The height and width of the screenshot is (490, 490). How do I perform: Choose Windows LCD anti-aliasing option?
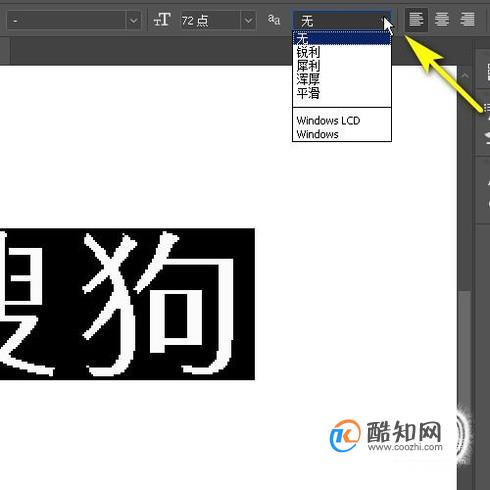tap(328, 121)
